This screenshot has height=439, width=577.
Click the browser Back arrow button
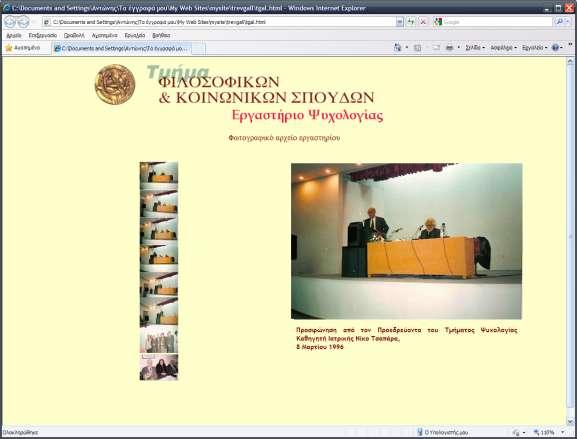(10, 22)
